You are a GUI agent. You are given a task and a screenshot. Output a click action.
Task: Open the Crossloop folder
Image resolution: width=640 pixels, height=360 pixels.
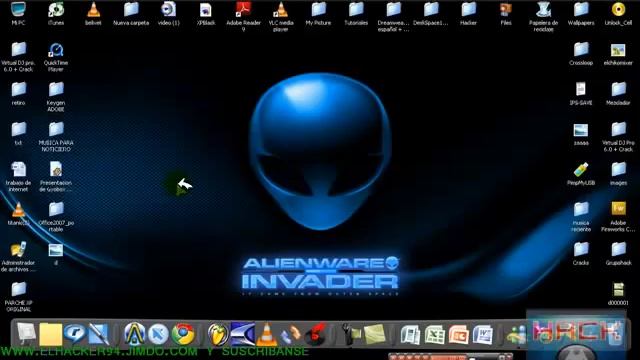click(x=581, y=50)
